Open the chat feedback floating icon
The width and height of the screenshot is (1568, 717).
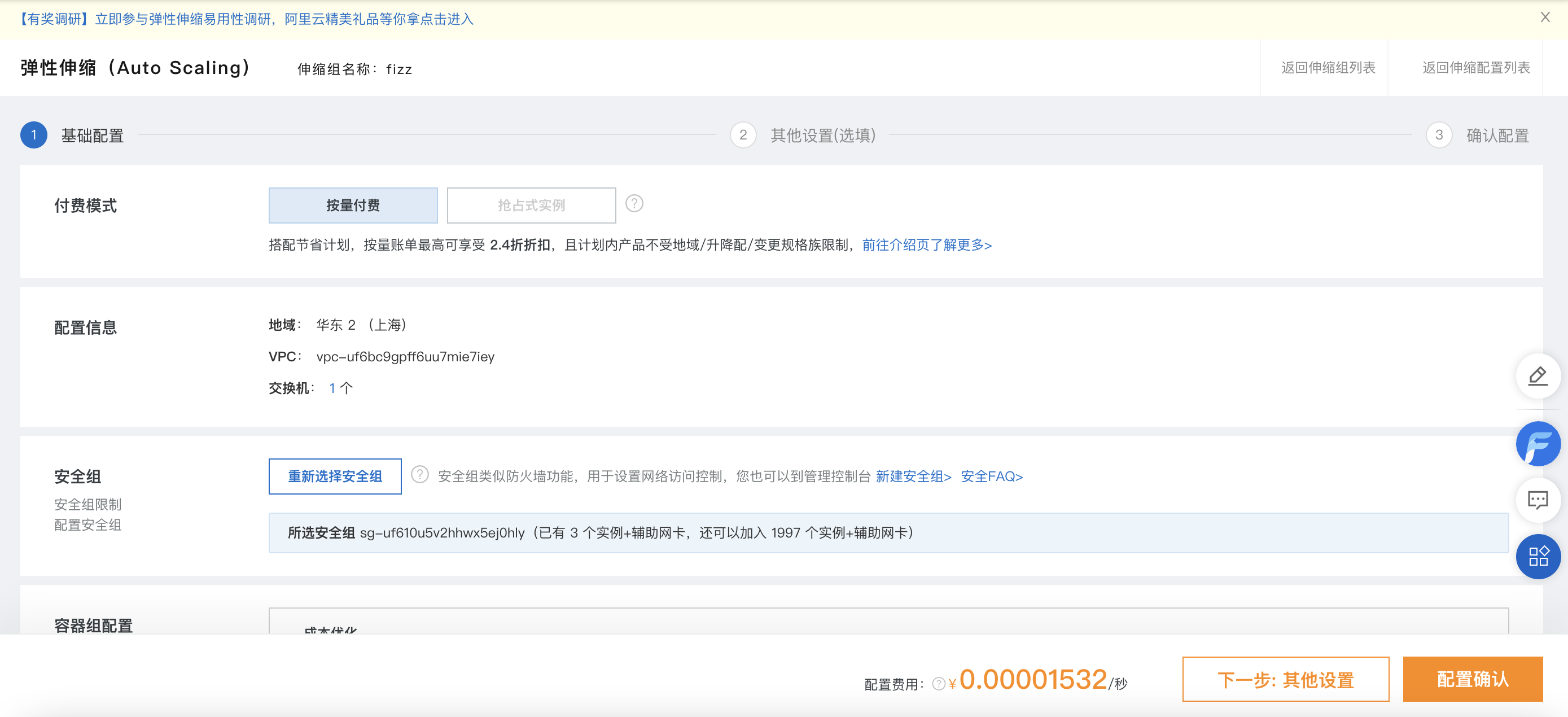click(x=1538, y=500)
